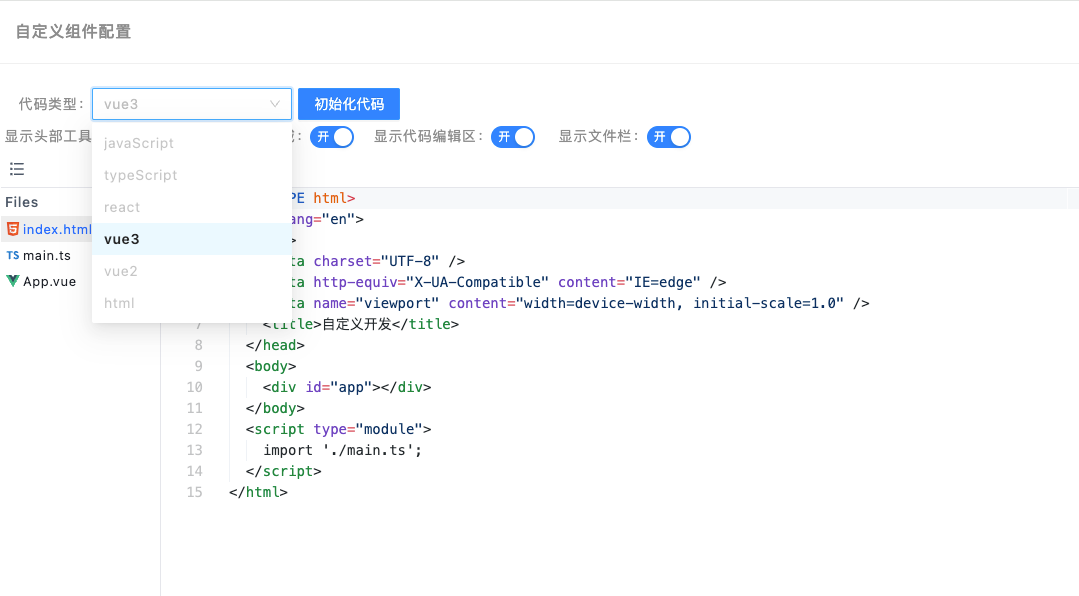Open index.html in the Files panel
Image resolution: width=1079 pixels, height=596 pixels.
56,229
